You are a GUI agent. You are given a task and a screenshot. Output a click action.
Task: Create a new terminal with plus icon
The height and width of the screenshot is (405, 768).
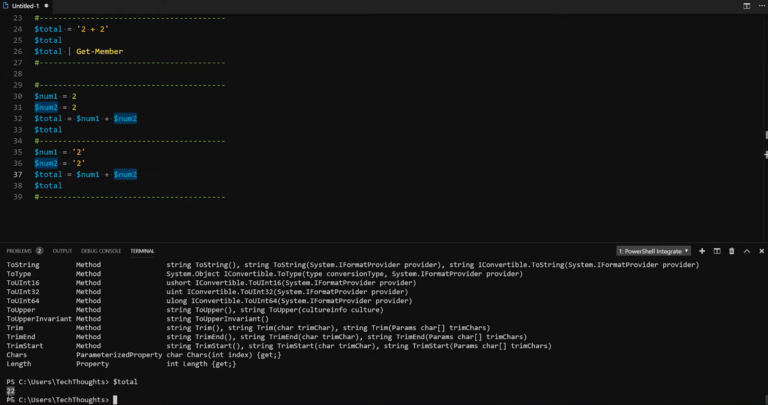[702, 250]
